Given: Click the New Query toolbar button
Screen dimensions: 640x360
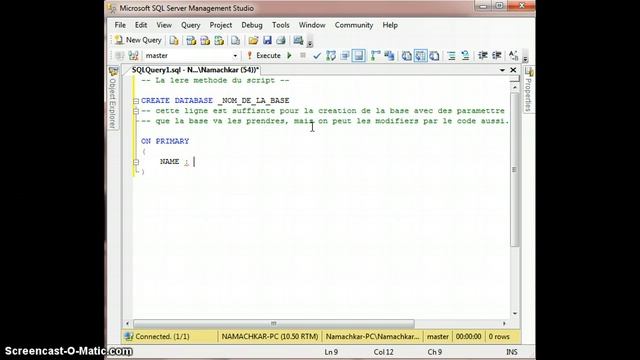Looking at the screenshot, I should pos(138,40).
